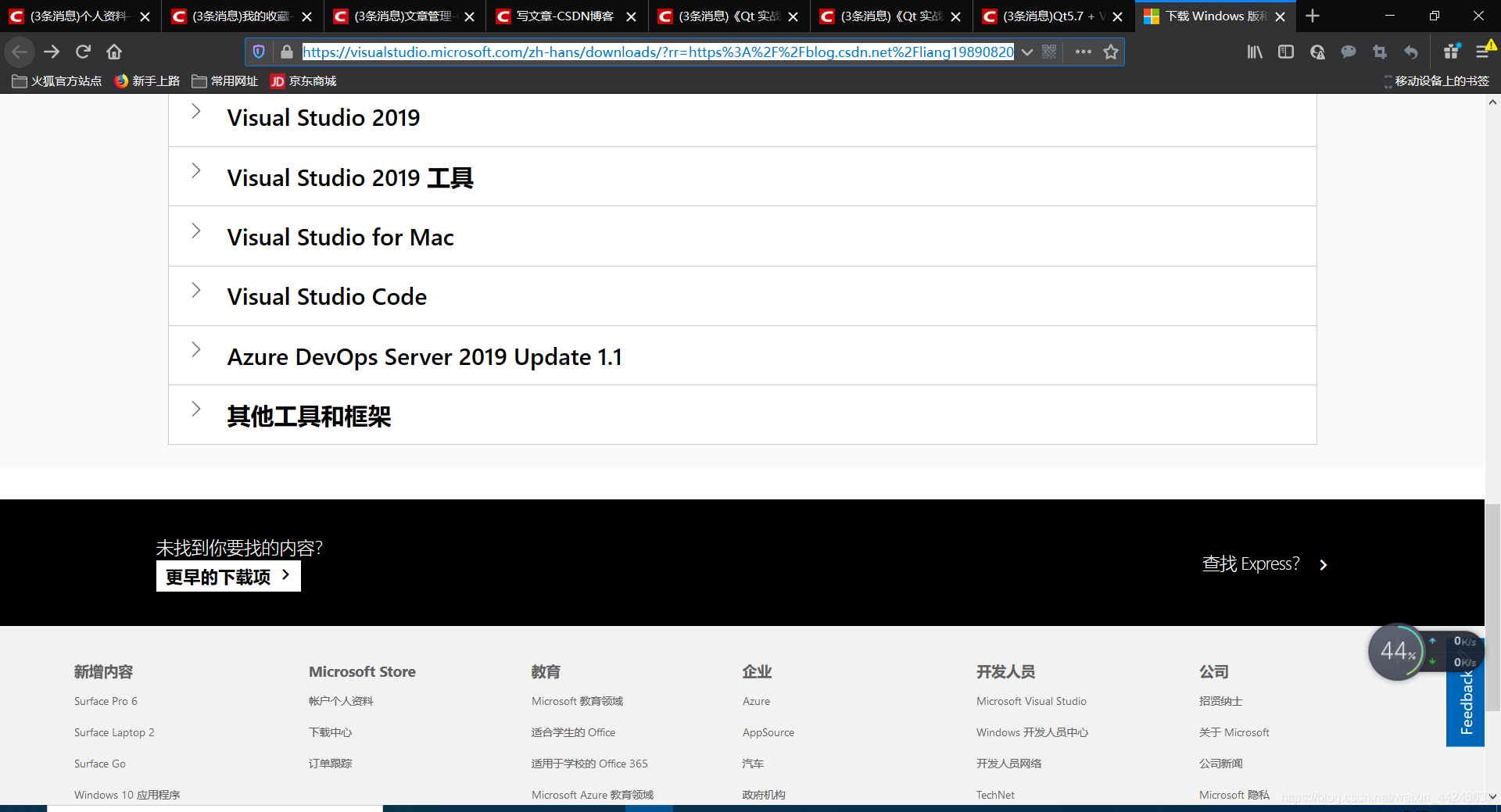This screenshot has width=1501, height=812.
Task: Open the Library bookshelf icon
Action: (x=1255, y=52)
